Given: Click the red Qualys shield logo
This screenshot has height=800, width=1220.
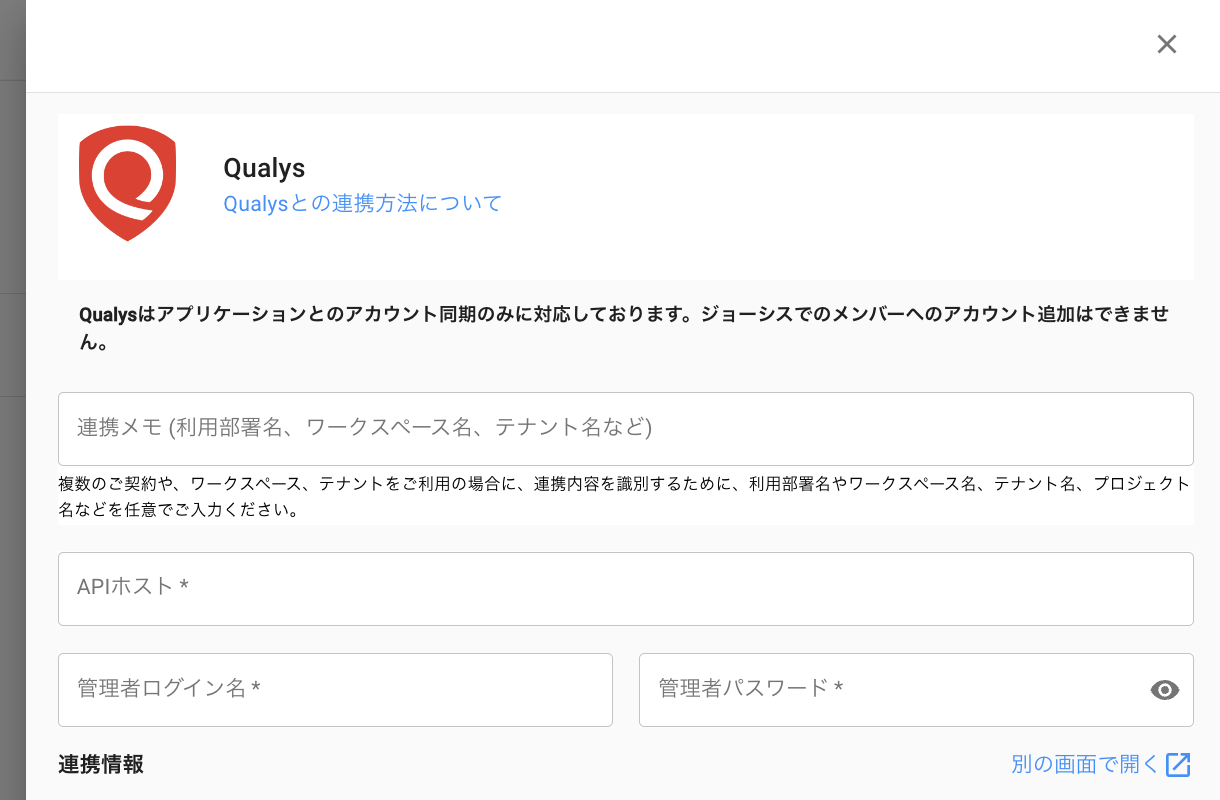Looking at the screenshot, I should (x=127, y=183).
